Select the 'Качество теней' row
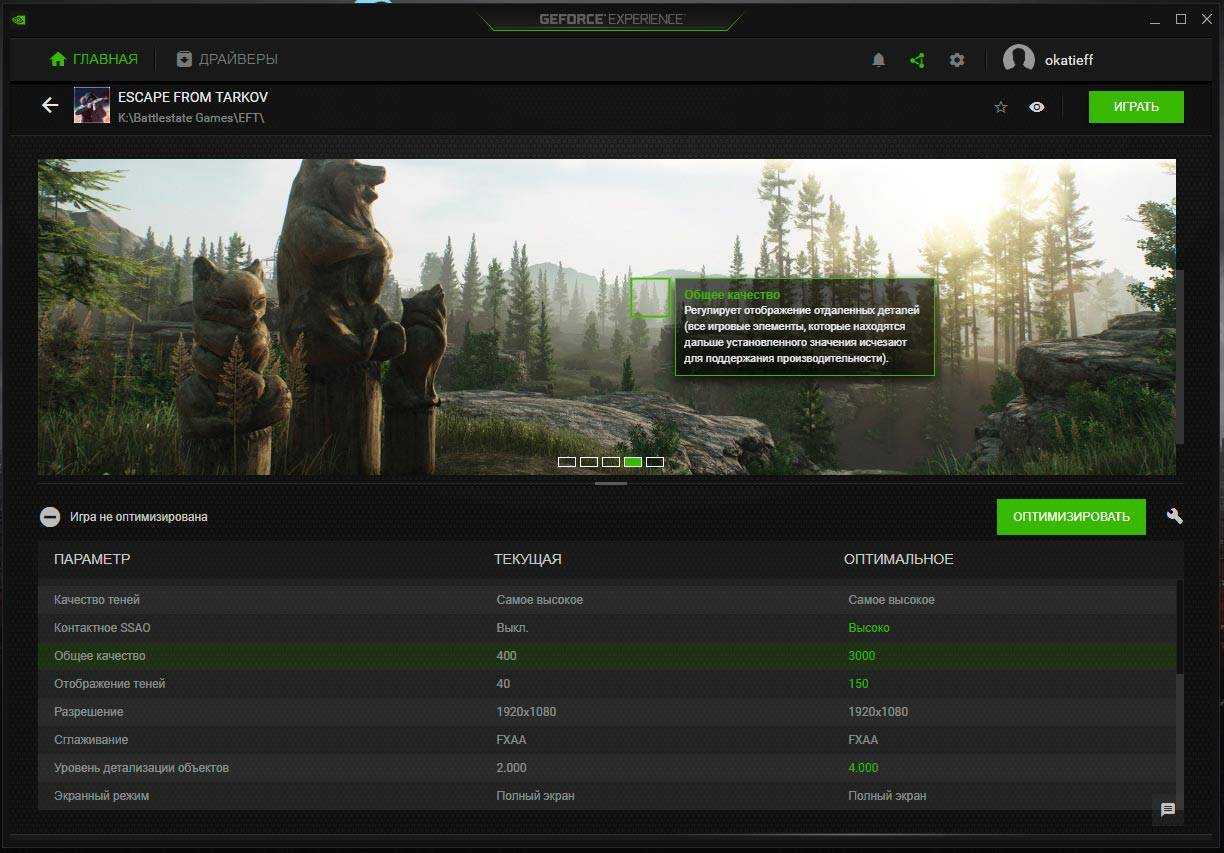The image size is (1224, 853). (607, 600)
